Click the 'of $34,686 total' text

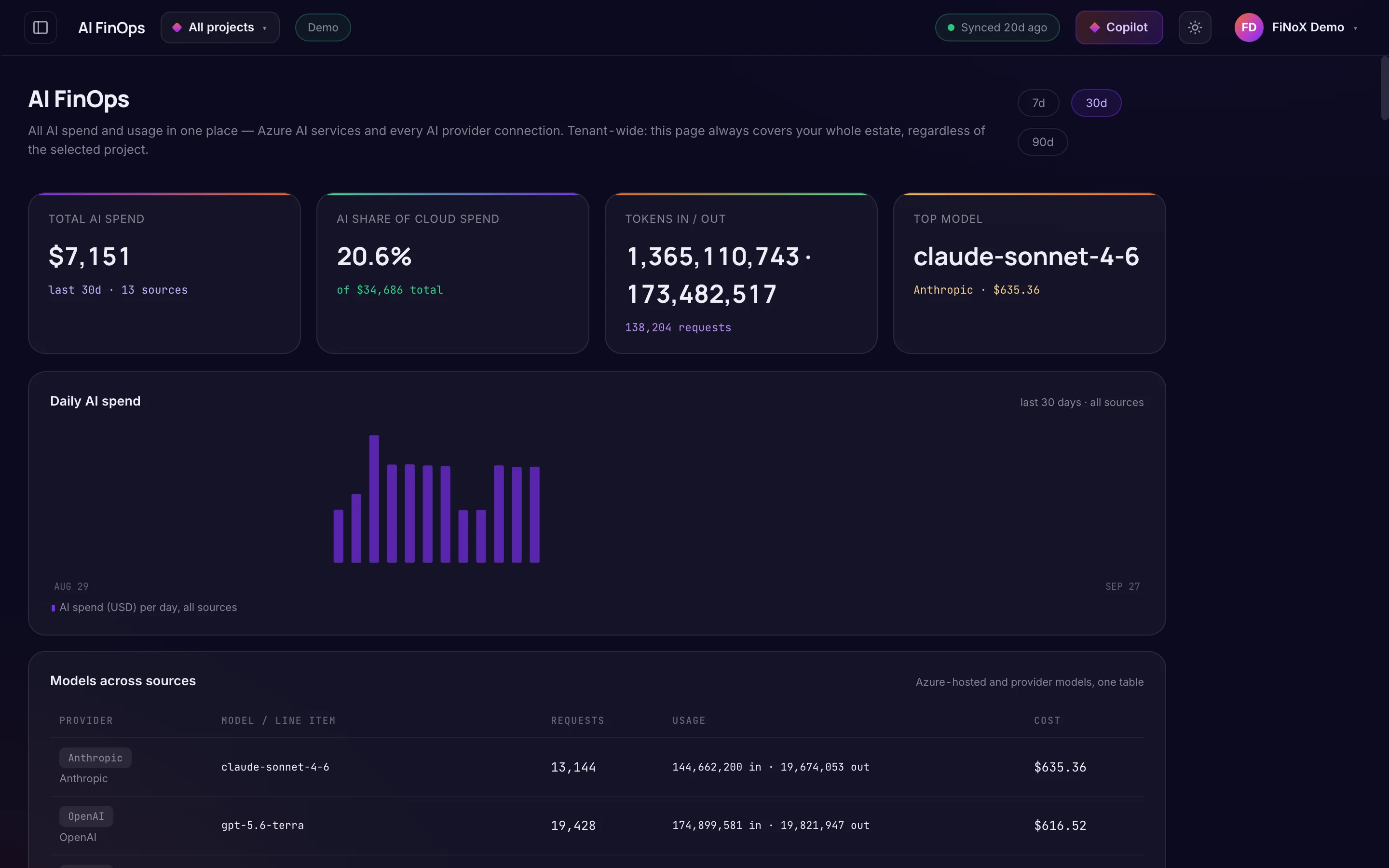tap(390, 290)
